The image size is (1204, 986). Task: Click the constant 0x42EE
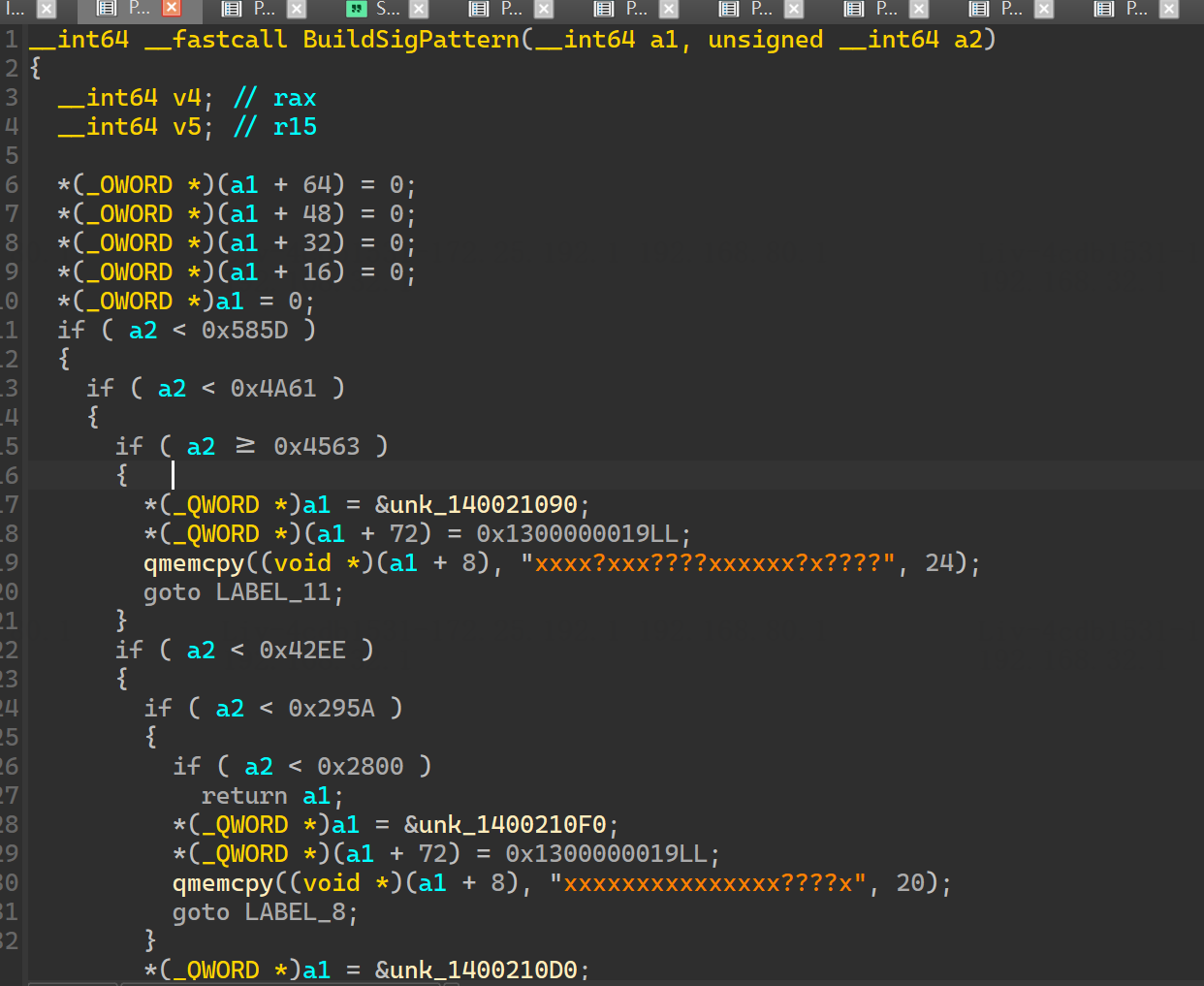pyautogui.click(x=302, y=651)
